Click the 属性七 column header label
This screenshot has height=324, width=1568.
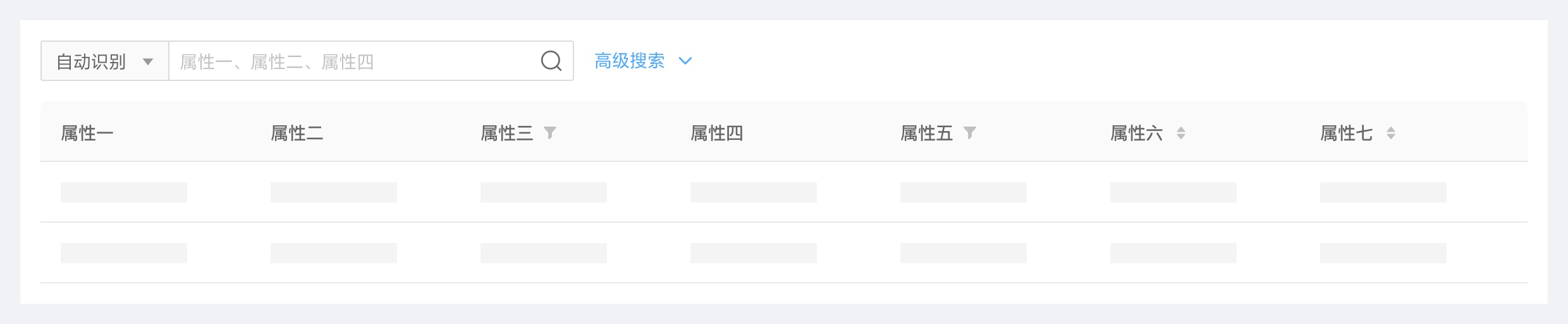click(1346, 133)
